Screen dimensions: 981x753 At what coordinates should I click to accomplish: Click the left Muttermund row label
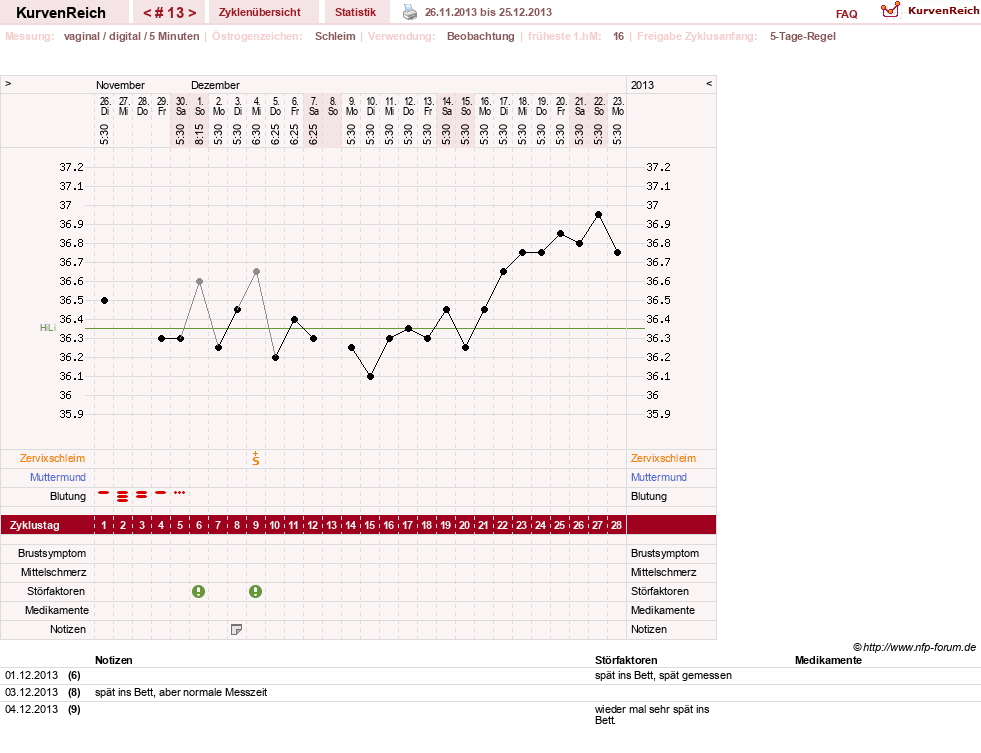click(x=58, y=477)
